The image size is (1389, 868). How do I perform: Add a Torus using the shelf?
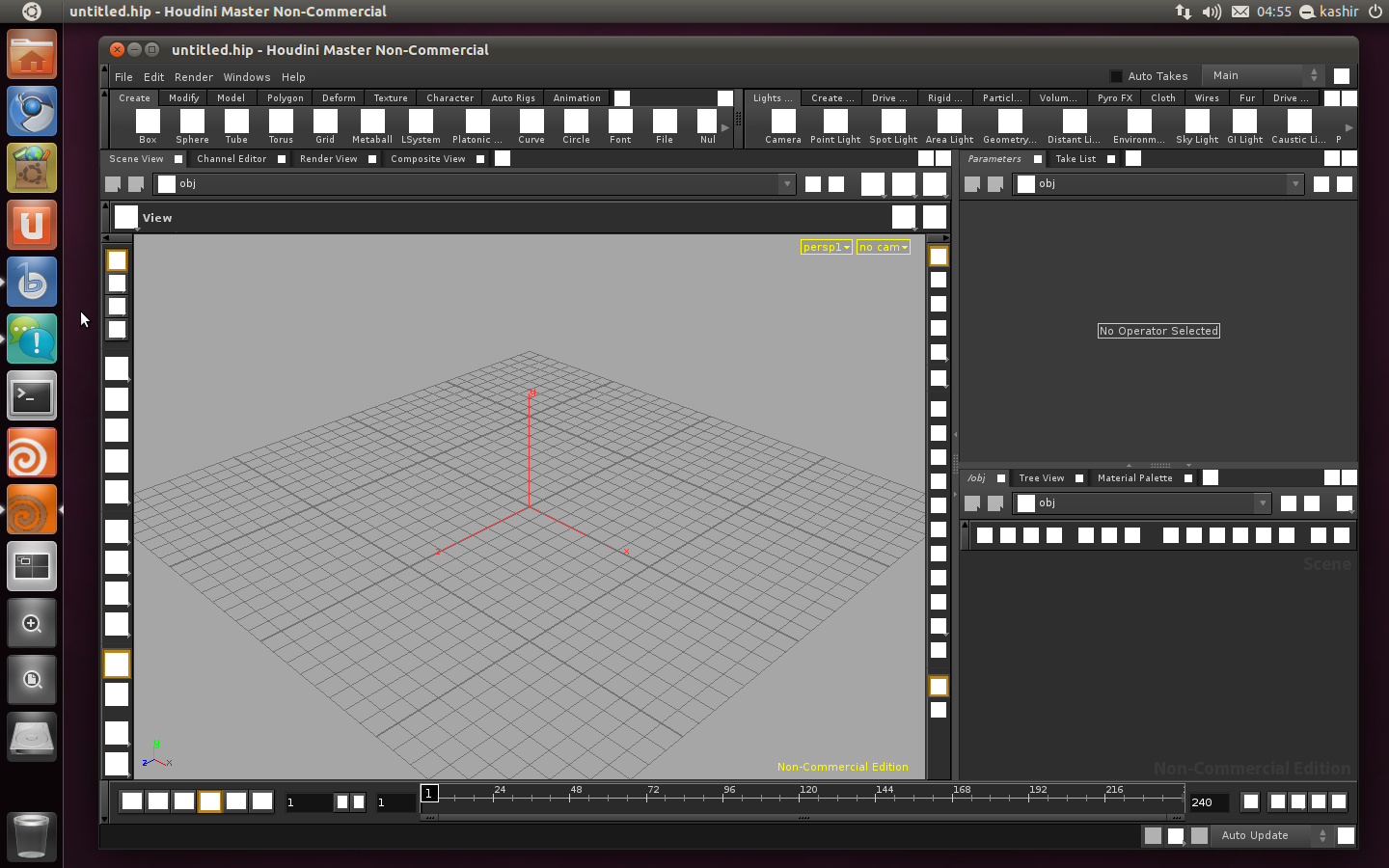click(281, 126)
